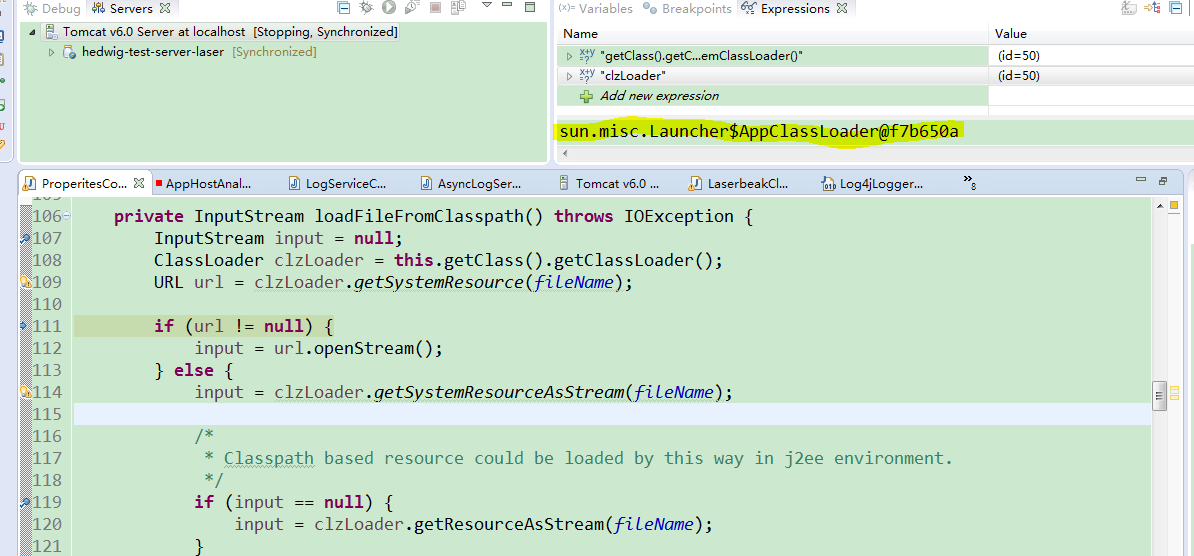The image size is (1194, 556).
Task: Maximize the Servers view panel
Action: click(x=531, y=7)
